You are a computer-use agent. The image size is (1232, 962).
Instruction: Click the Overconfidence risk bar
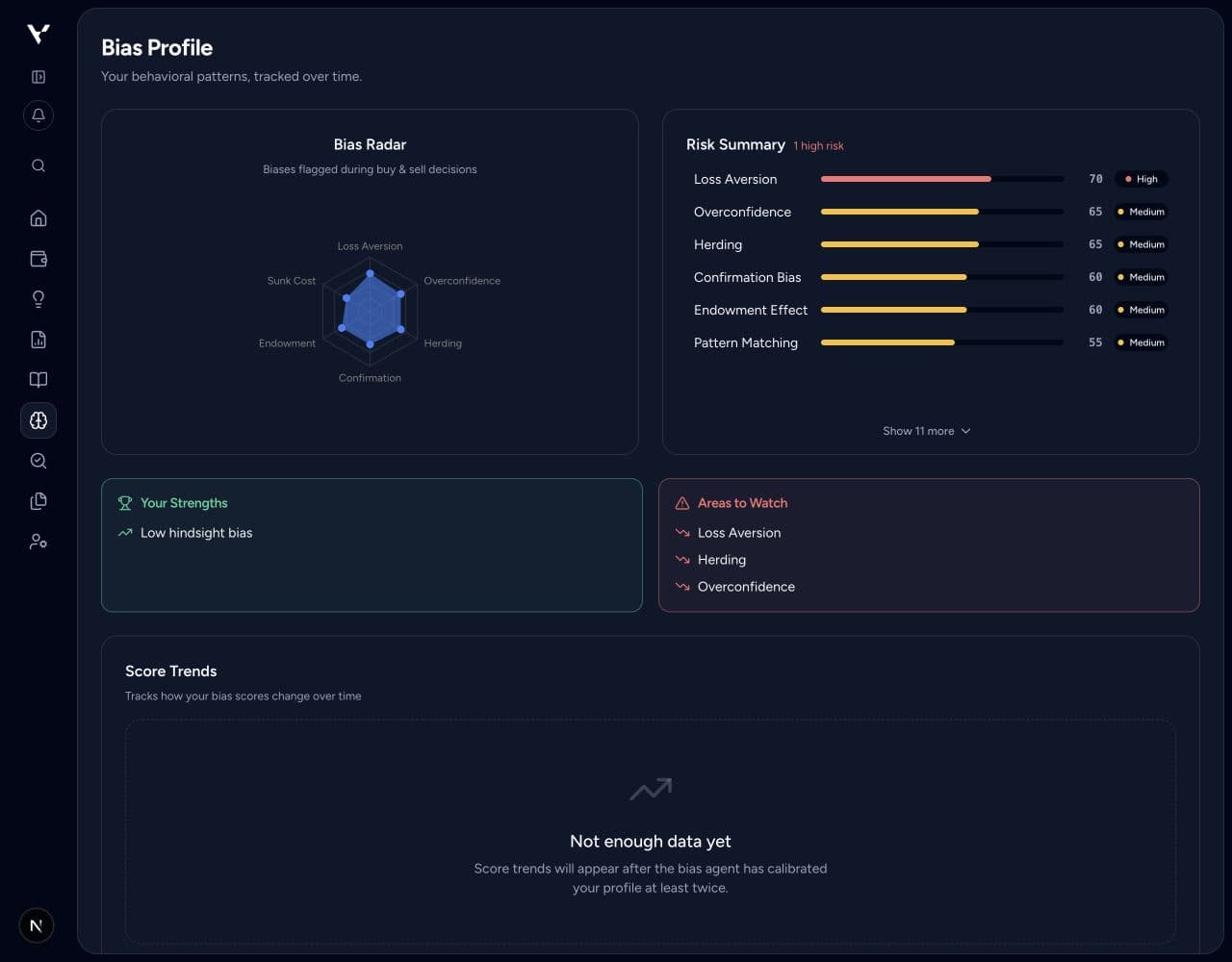coord(942,212)
